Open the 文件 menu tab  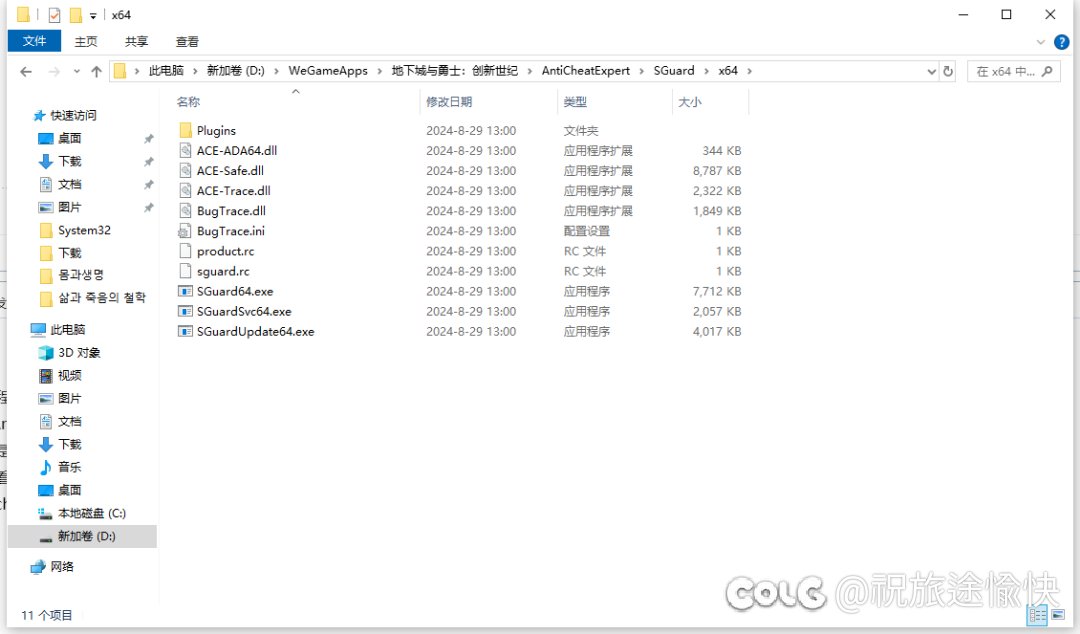pos(34,41)
